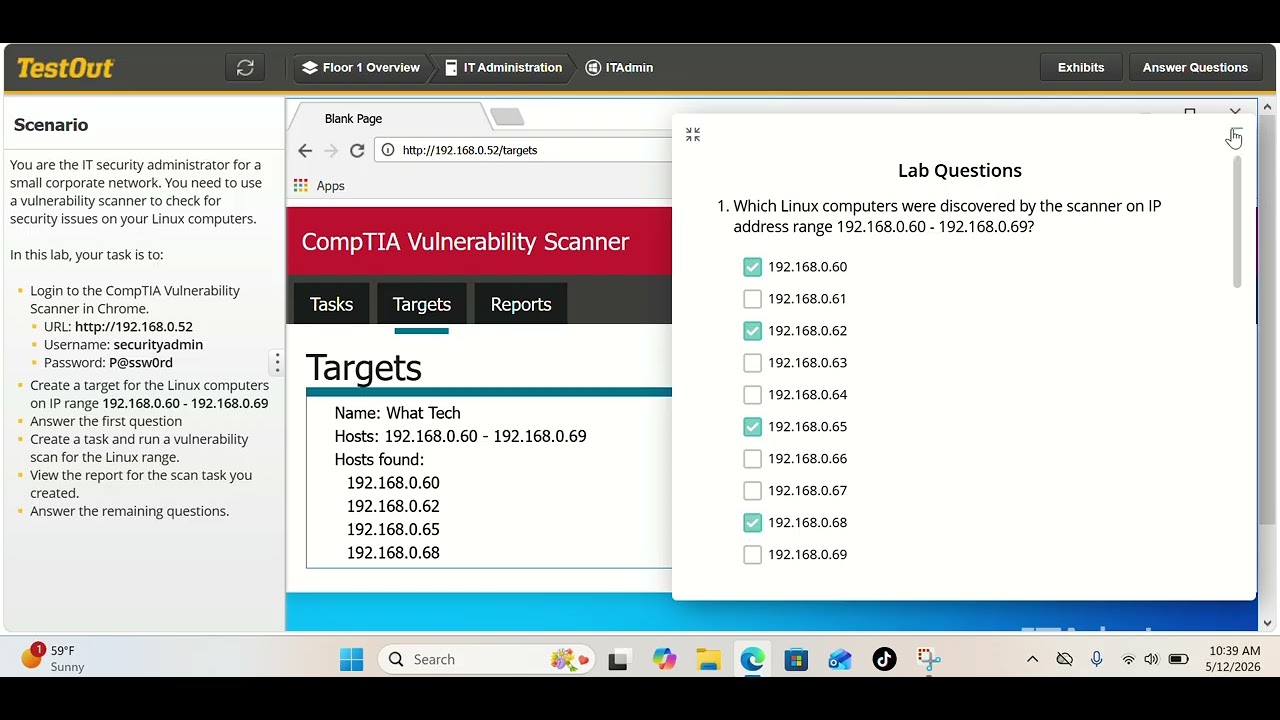Click the Scenario panel splitter handle
Viewport: 1280px width, 720px height.
click(277, 362)
